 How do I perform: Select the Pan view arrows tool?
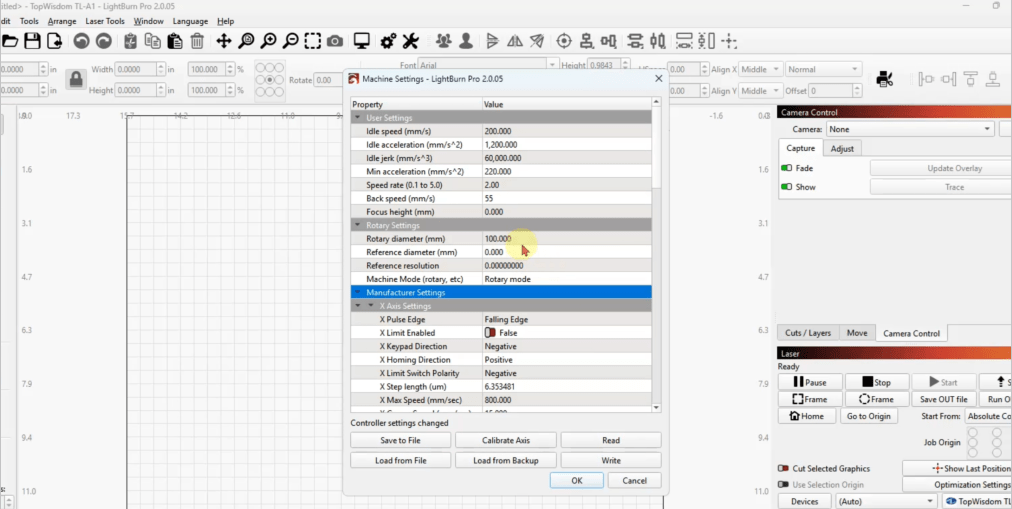click(x=223, y=41)
